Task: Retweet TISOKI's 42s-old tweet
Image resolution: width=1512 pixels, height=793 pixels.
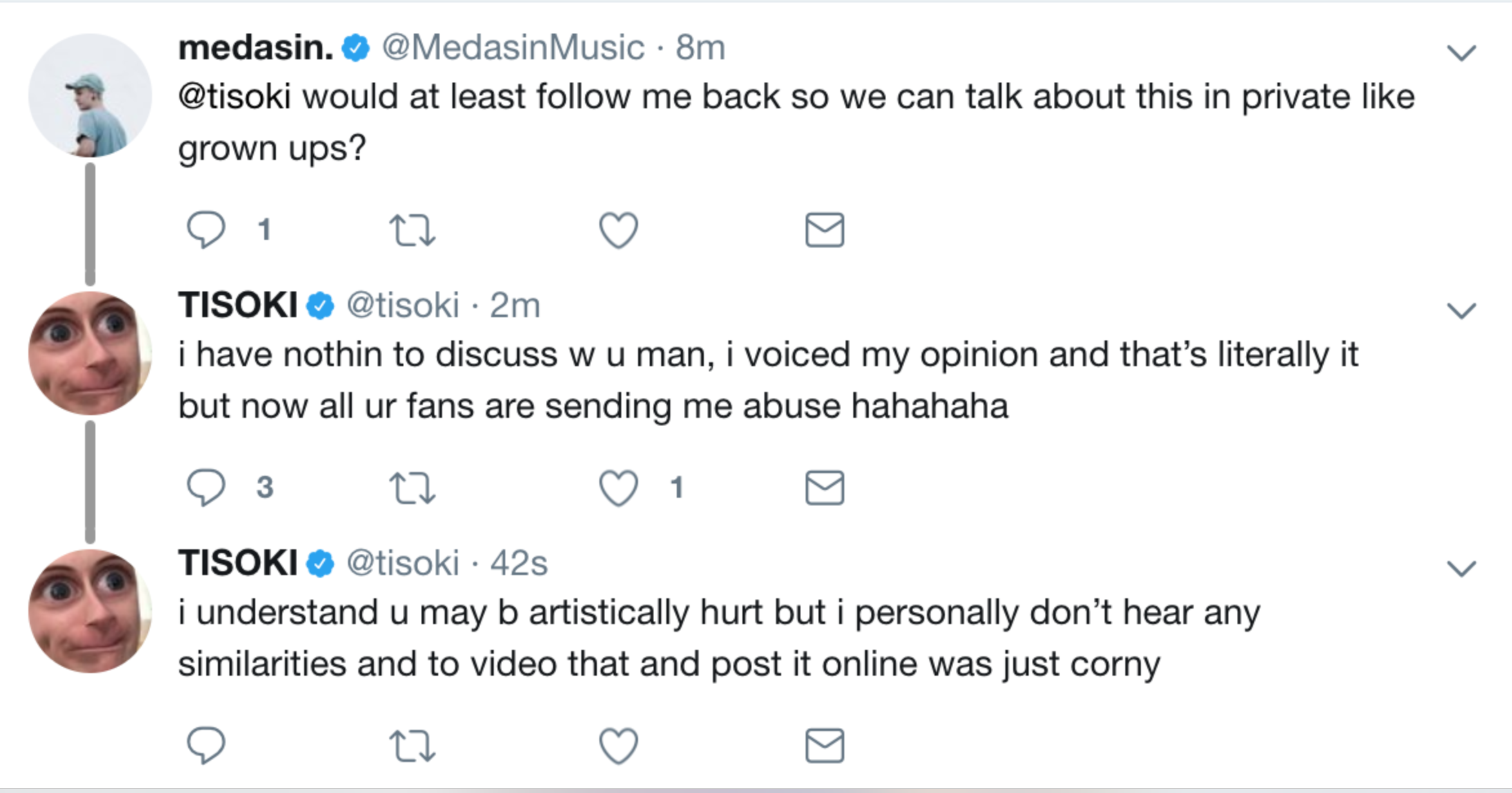Action: tap(412, 746)
